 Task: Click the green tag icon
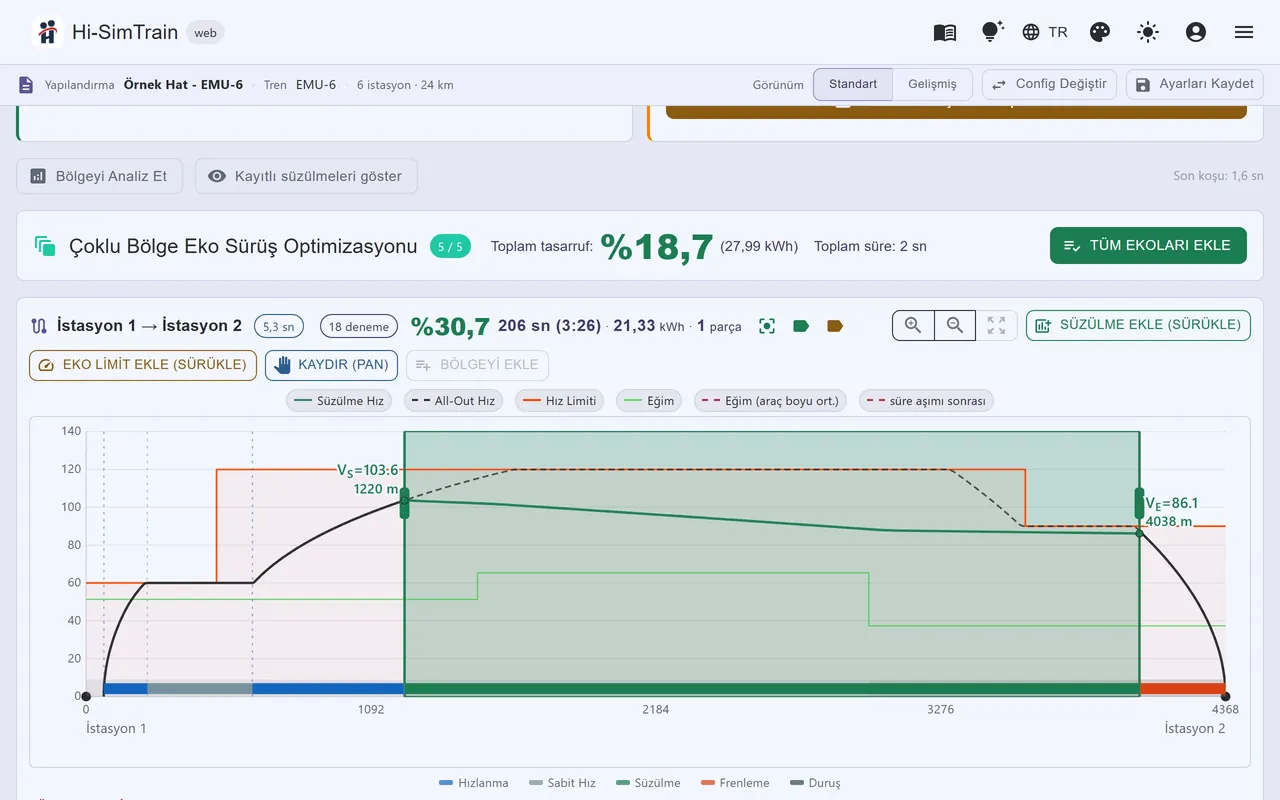point(801,326)
